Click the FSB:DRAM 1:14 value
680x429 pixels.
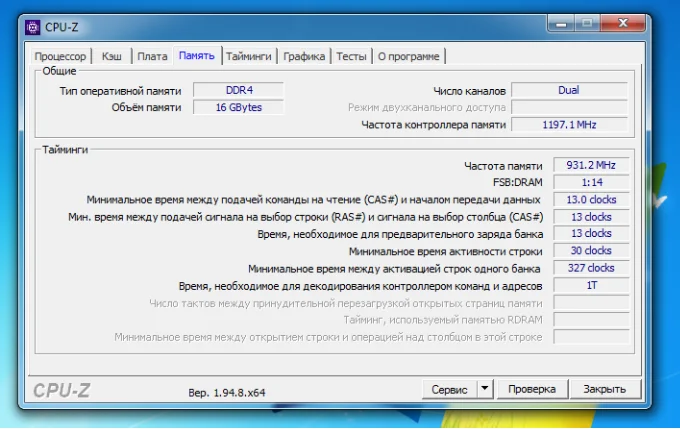coord(591,183)
